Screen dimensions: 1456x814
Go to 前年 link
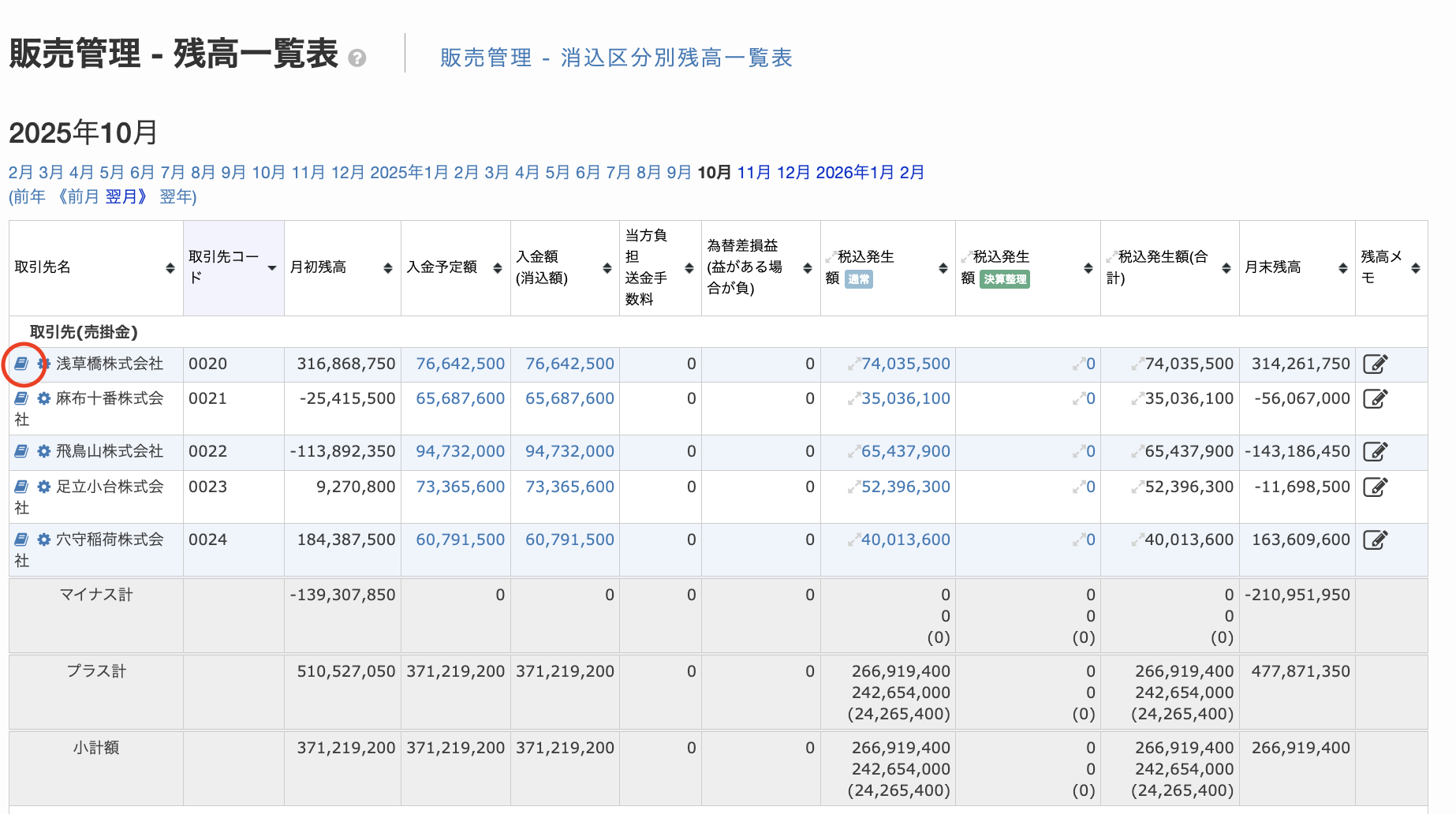click(x=29, y=196)
